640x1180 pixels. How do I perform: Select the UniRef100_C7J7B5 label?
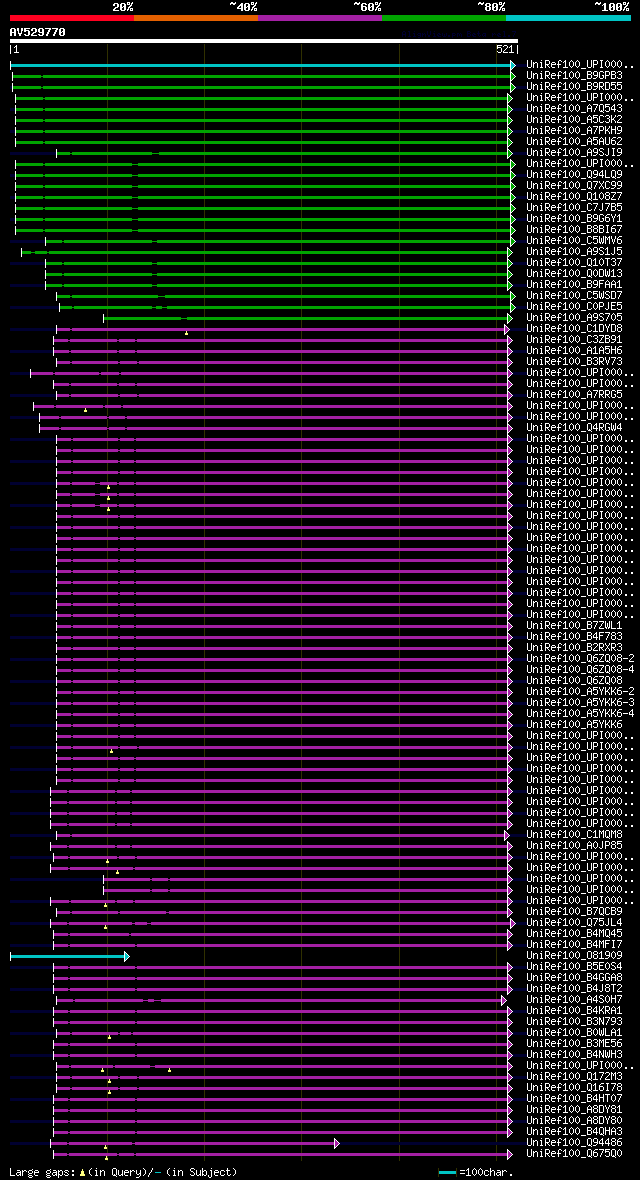click(x=574, y=207)
